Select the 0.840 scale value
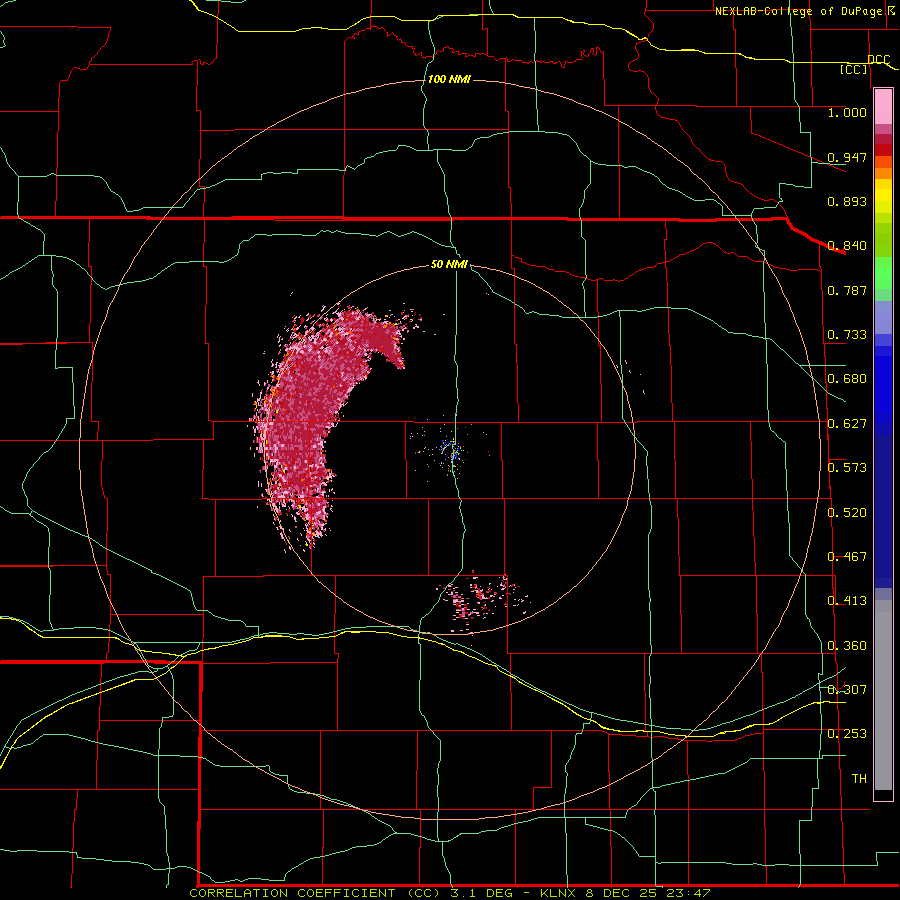 pyautogui.click(x=847, y=246)
